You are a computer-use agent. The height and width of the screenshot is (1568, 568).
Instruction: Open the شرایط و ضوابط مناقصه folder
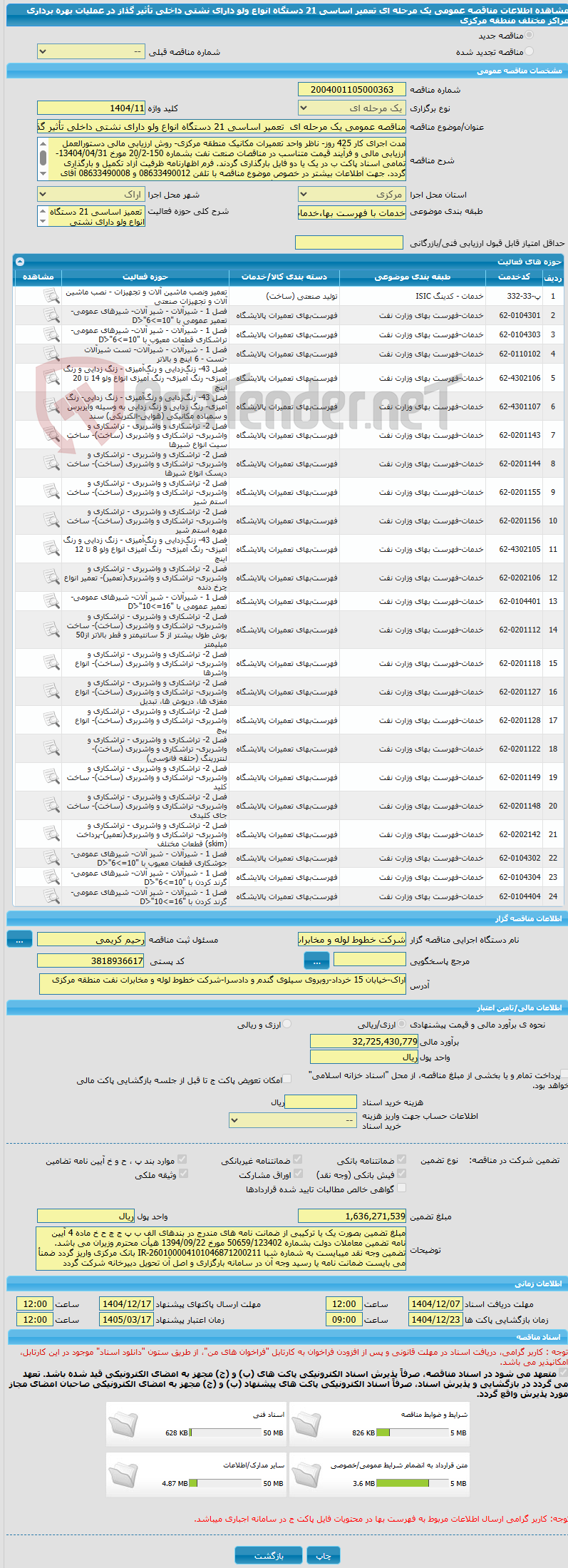pos(306,1423)
